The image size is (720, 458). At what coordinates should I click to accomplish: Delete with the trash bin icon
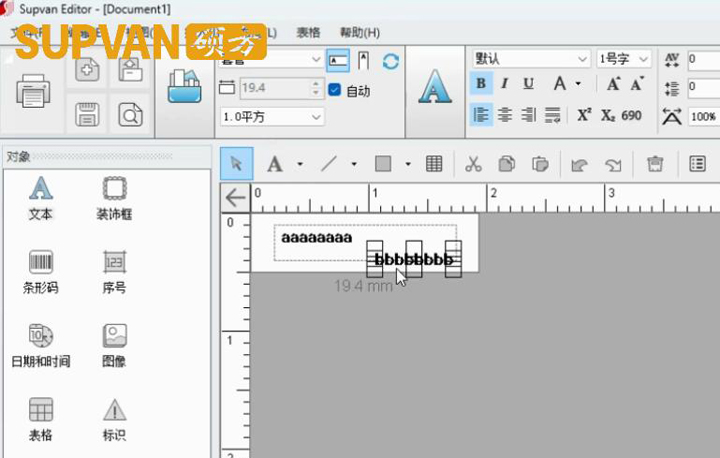[655, 164]
